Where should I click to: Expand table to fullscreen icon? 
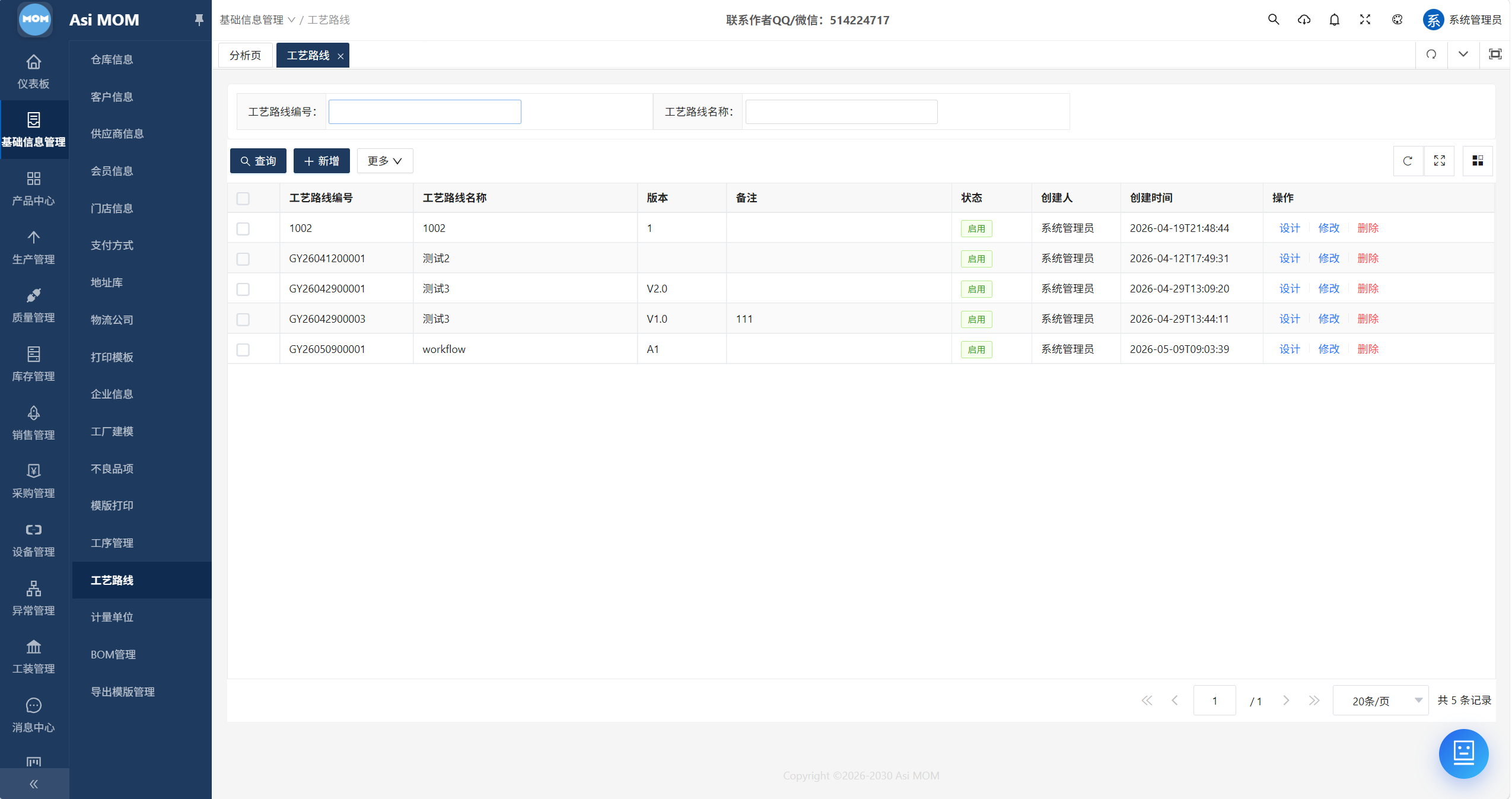1440,161
